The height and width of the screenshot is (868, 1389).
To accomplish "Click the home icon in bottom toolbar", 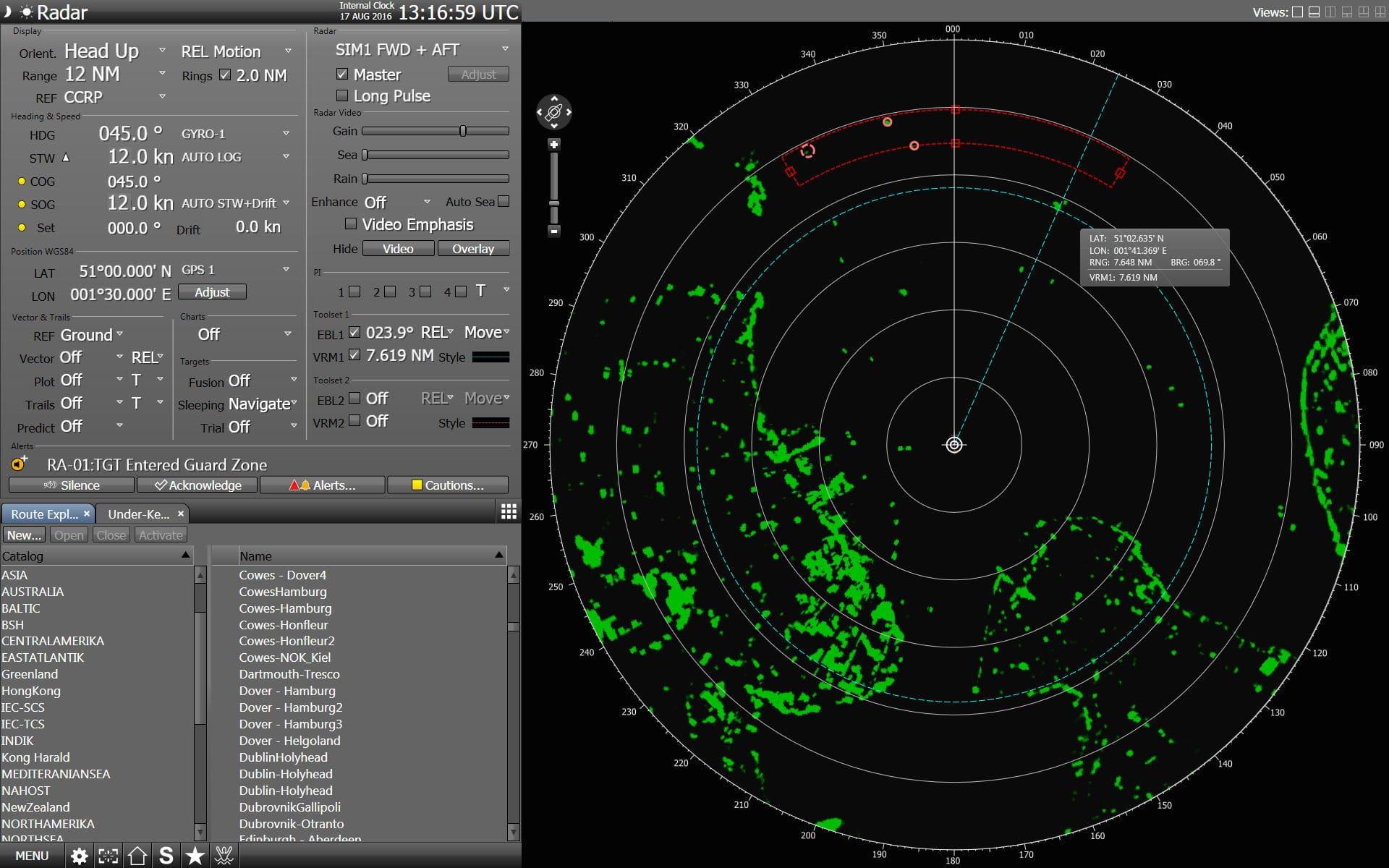I will (x=137, y=856).
